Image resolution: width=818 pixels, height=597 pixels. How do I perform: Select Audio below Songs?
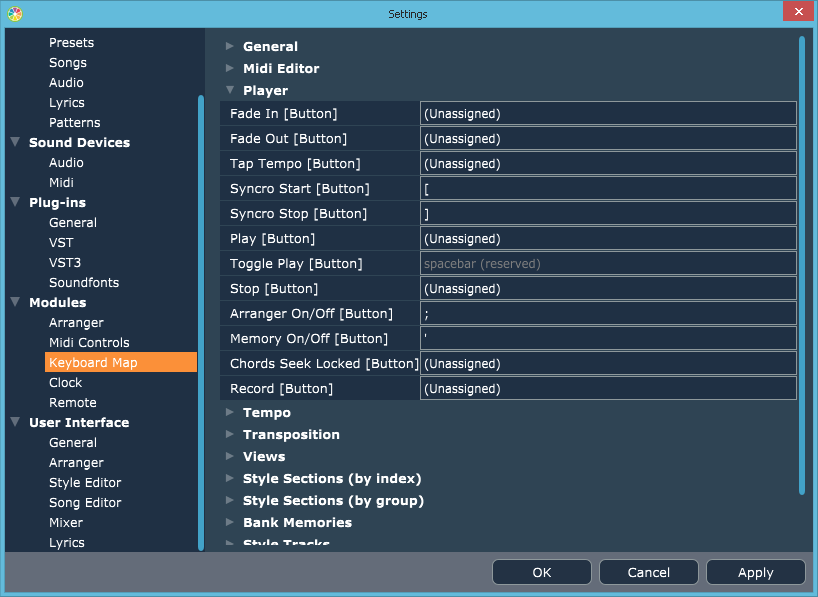click(x=66, y=82)
